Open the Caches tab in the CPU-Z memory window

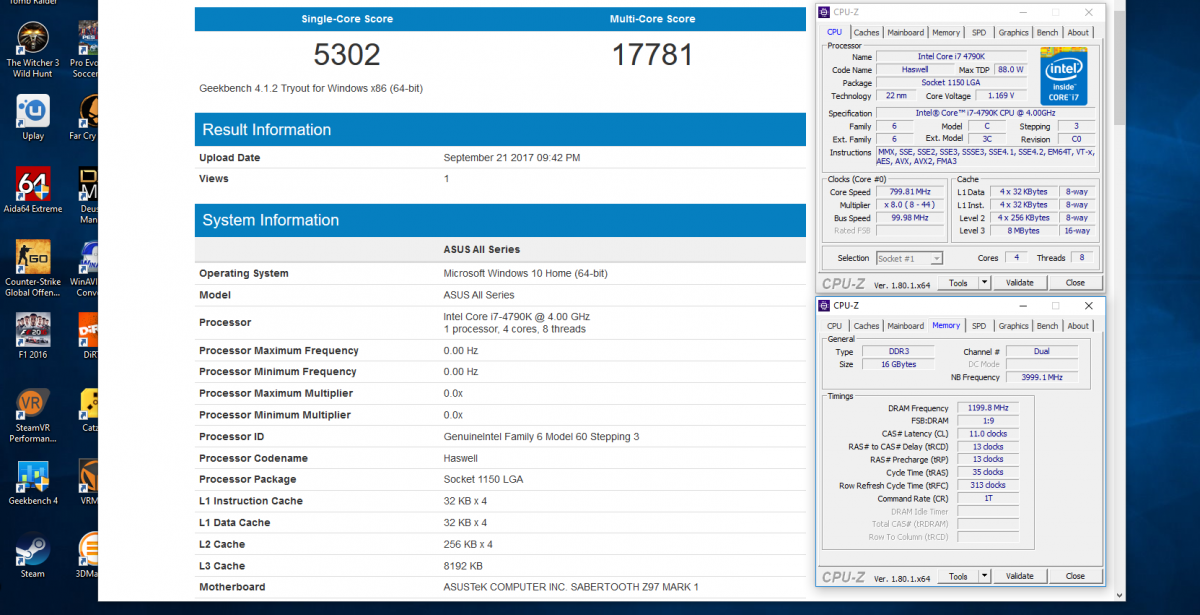pos(866,326)
